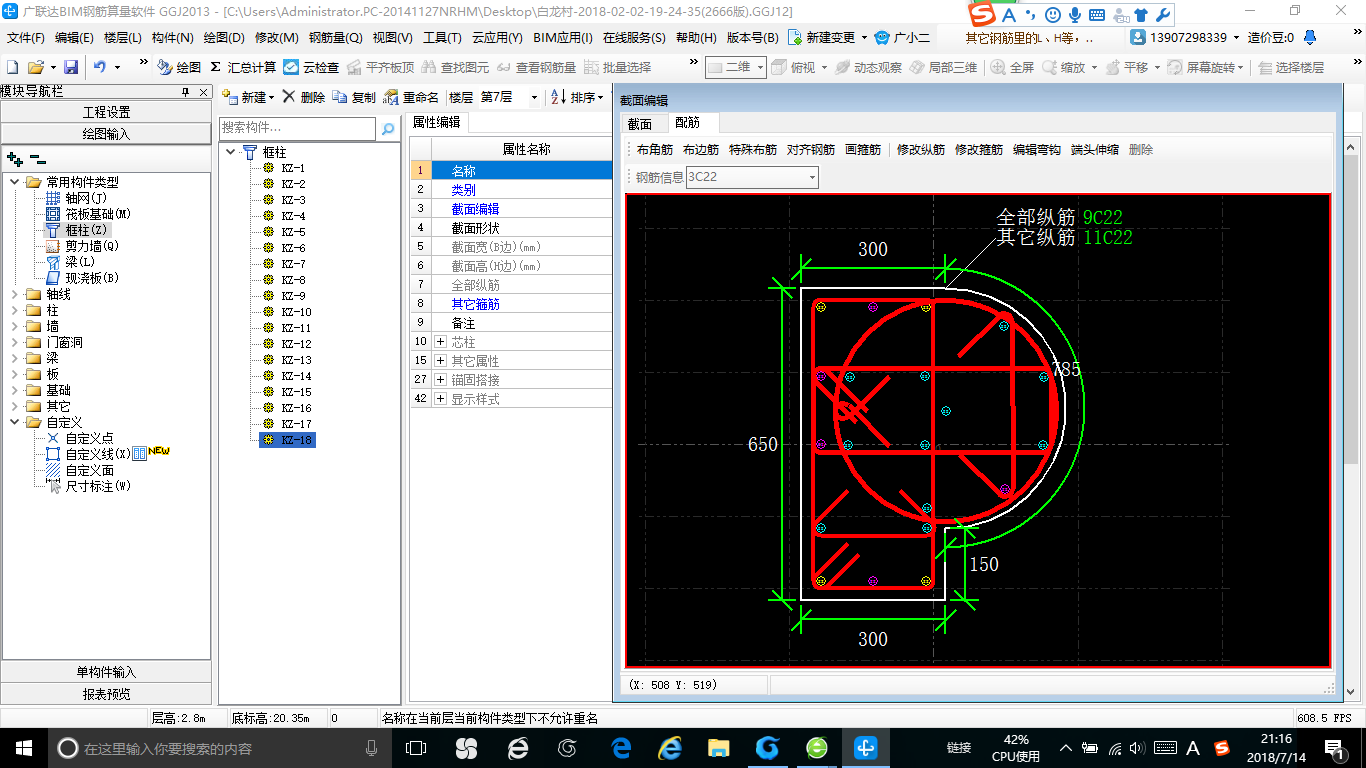Viewport: 1366px width, 768px height.
Task: Open the 文件(F) menu
Action: [26, 37]
